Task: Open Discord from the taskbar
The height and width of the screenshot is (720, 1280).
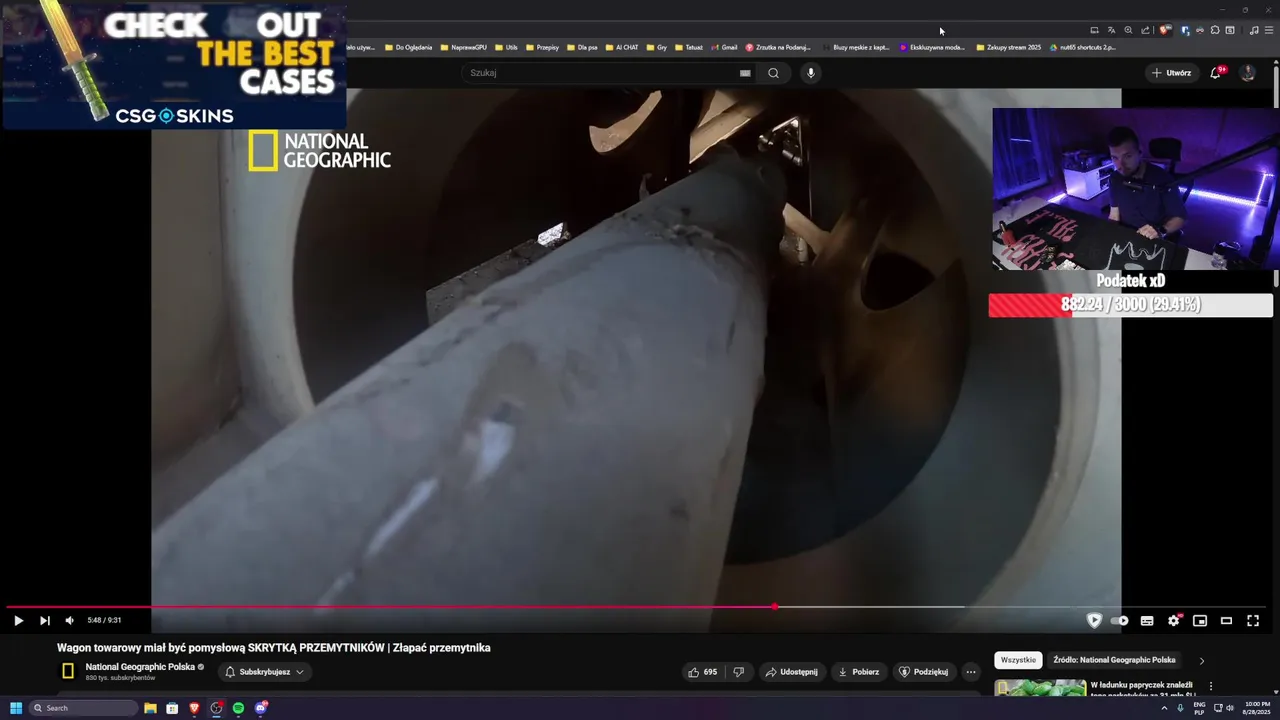Action: [x=261, y=708]
